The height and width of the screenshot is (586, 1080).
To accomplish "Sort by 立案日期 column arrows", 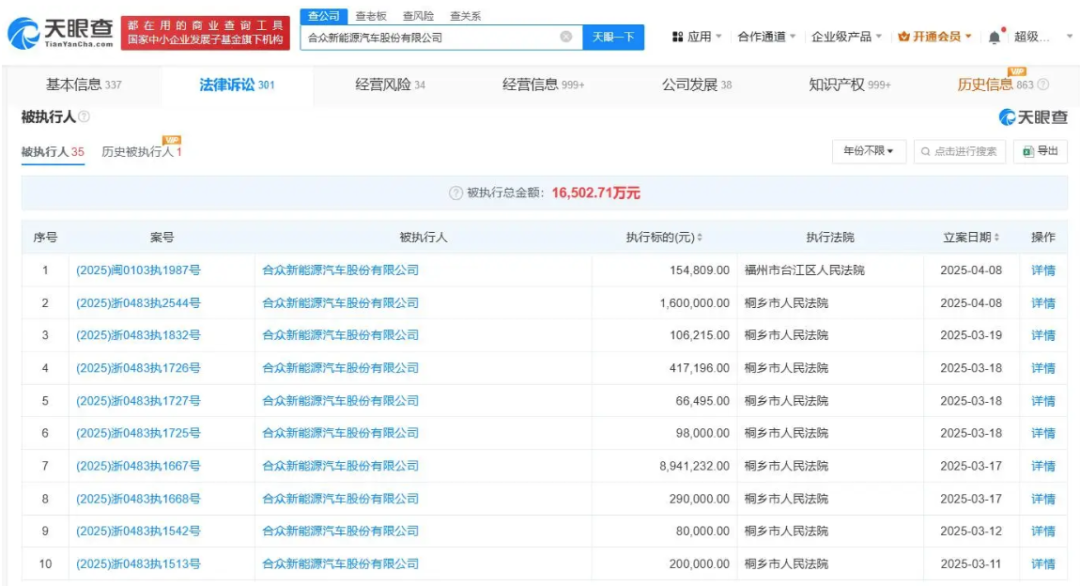I will click(x=997, y=237).
